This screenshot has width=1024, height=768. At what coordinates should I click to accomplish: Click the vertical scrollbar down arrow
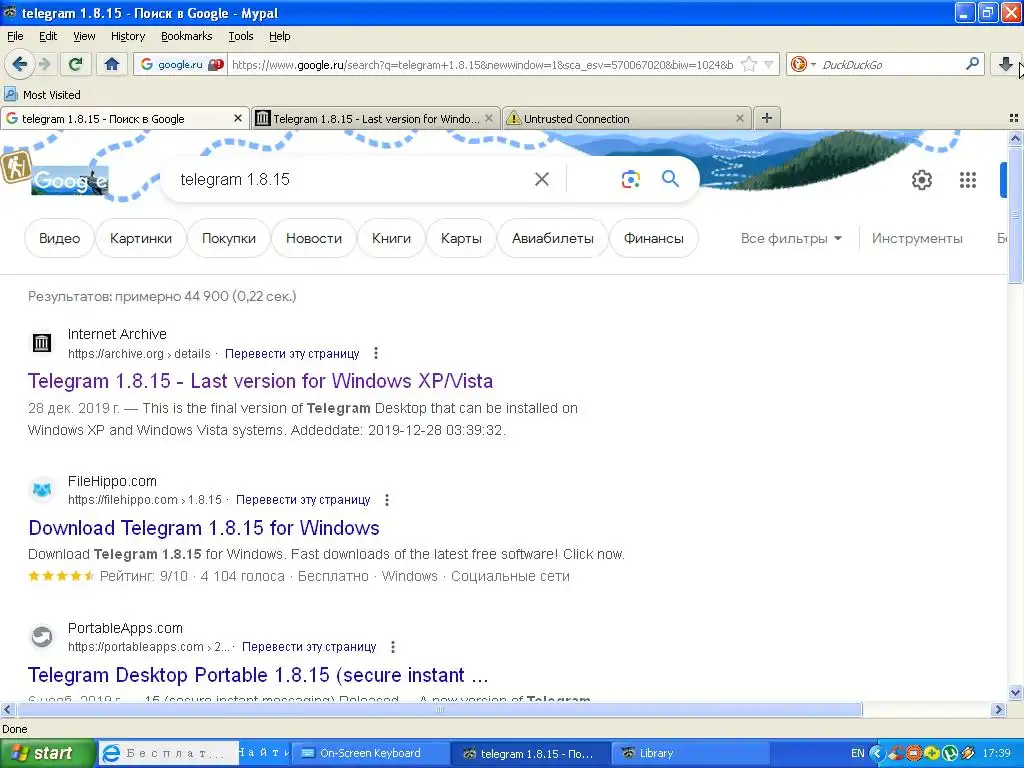1015,692
